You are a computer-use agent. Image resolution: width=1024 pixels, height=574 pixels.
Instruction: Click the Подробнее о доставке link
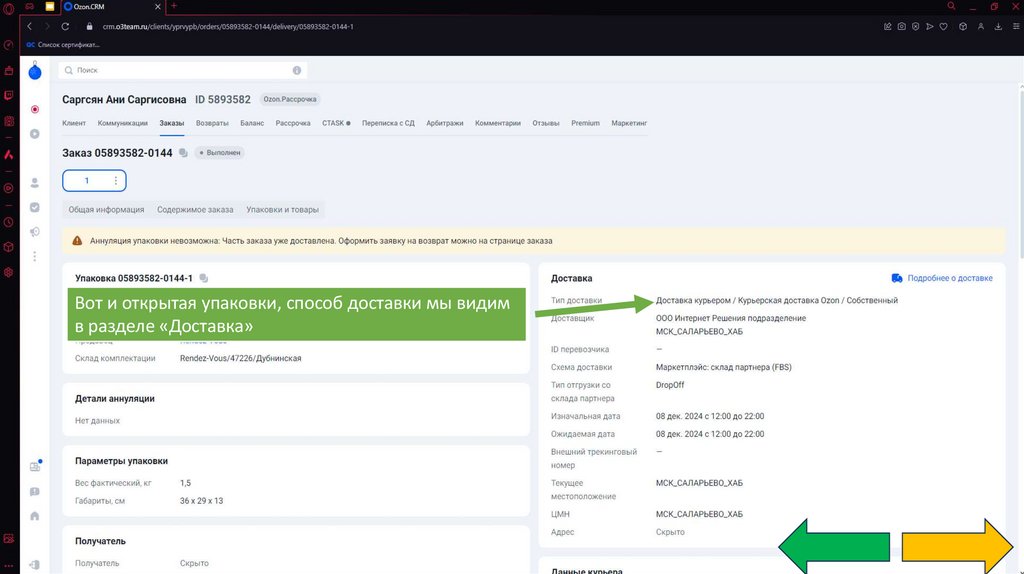point(942,278)
